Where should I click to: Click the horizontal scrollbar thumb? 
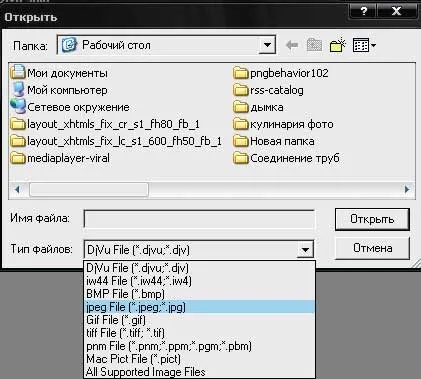(89, 190)
